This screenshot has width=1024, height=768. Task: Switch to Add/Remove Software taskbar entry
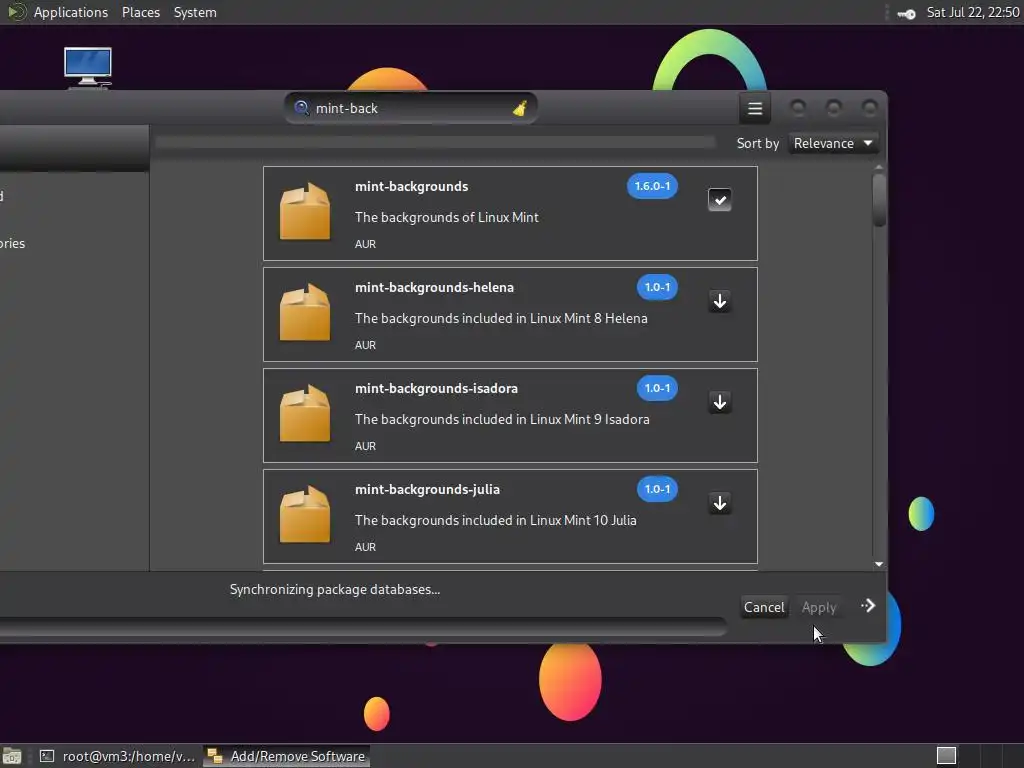tap(286, 756)
